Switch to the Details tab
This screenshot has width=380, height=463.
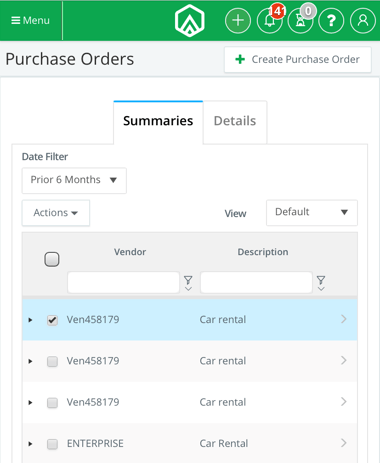[x=235, y=121]
